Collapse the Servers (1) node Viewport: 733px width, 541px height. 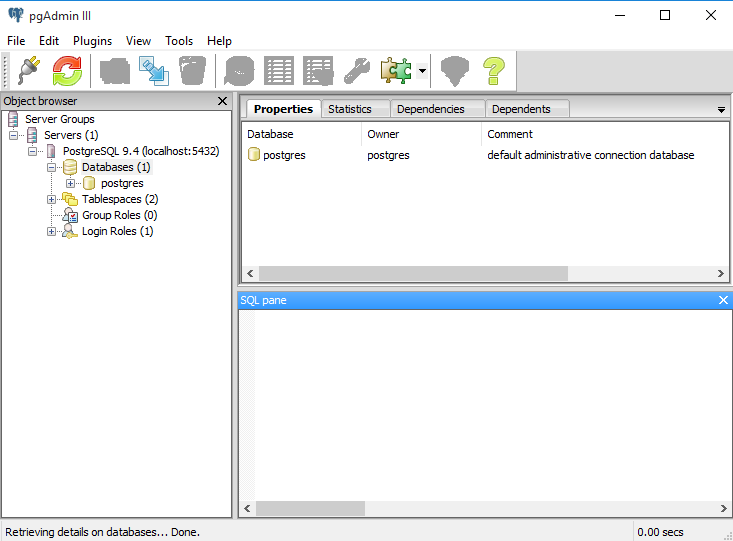click(14, 136)
